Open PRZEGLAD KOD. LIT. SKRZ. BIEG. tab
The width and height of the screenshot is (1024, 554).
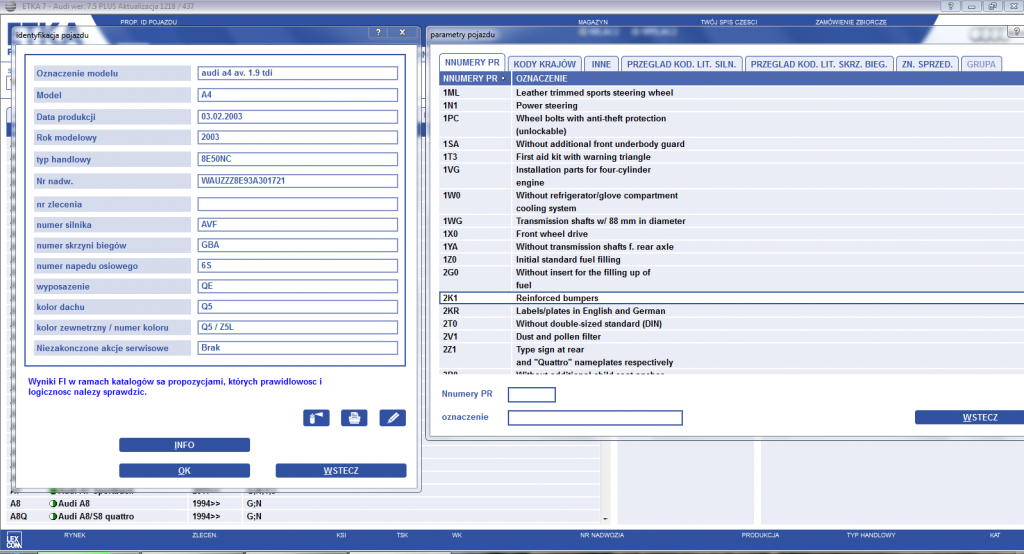pos(819,64)
